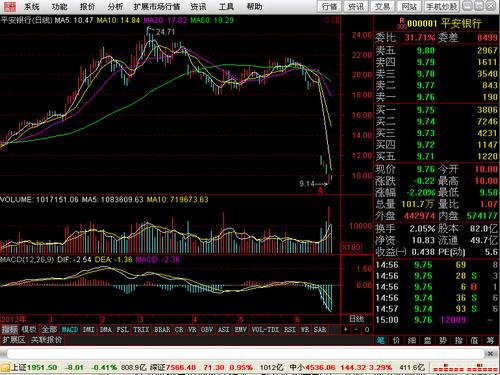Click the bottom horizontal scrollbar

[x=245, y=354]
